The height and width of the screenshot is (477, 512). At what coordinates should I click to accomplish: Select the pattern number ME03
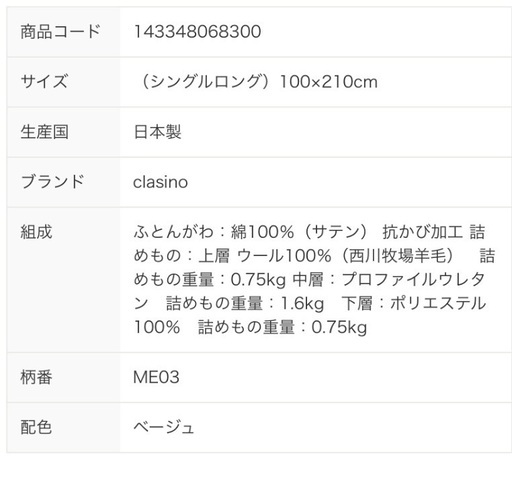pyautogui.click(x=156, y=378)
